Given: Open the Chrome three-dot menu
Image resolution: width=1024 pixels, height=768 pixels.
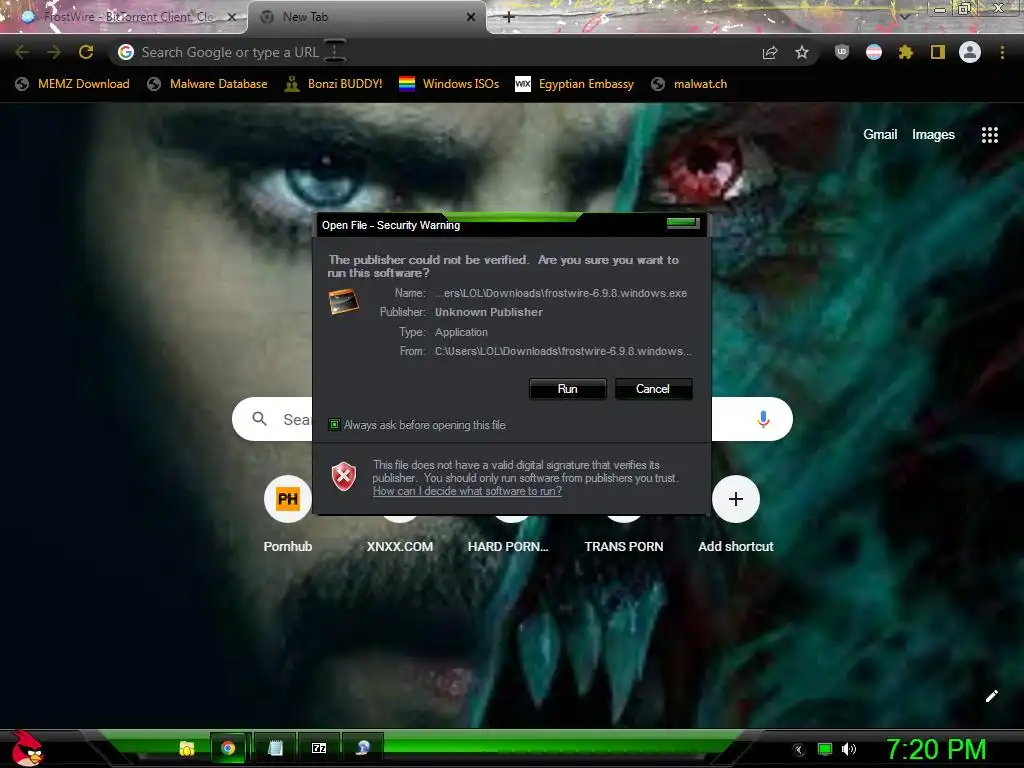Looking at the screenshot, I should (x=1002, y=52).
